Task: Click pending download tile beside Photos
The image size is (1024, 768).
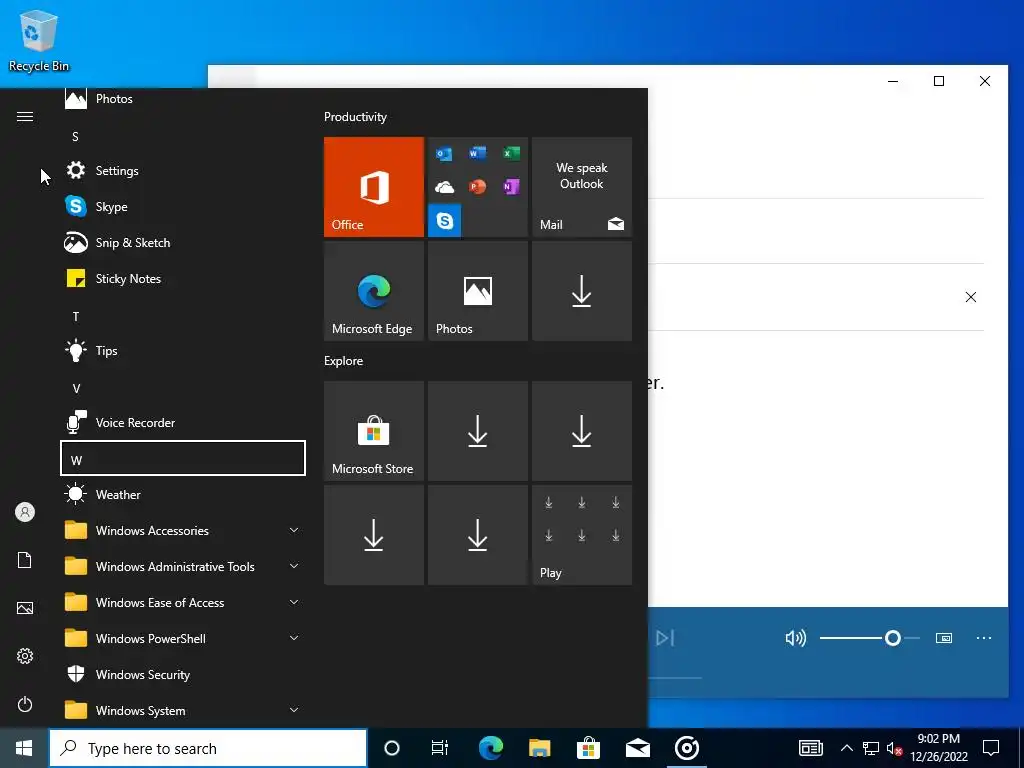Action: click(x=582, y=291)
